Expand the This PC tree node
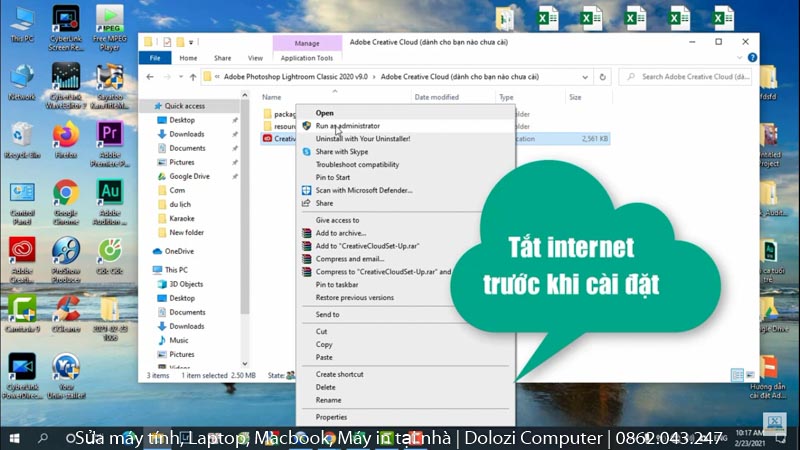Viewport: 800px width, 450px height. pos(146,270)
